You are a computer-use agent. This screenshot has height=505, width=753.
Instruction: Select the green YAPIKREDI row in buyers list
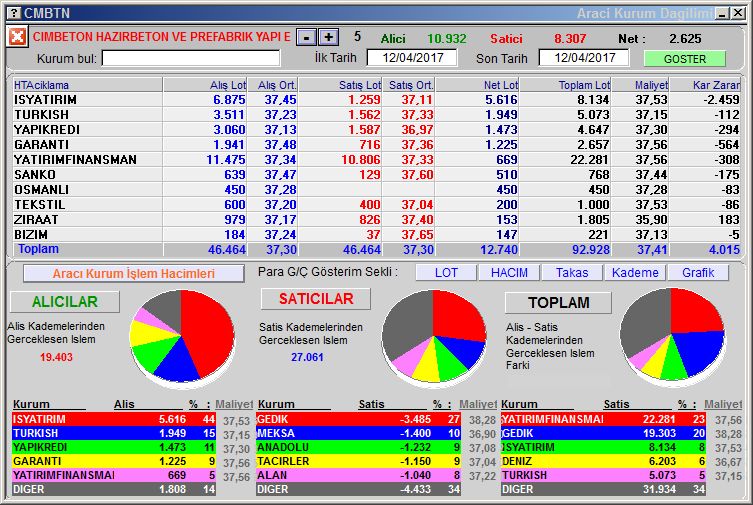pyautogui.click(x=114, y=447)
